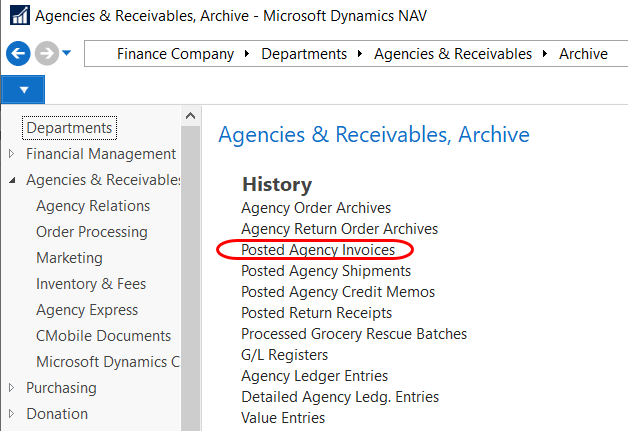
Task: Expand the Donation tree node
Action: (x=11, y=414)
